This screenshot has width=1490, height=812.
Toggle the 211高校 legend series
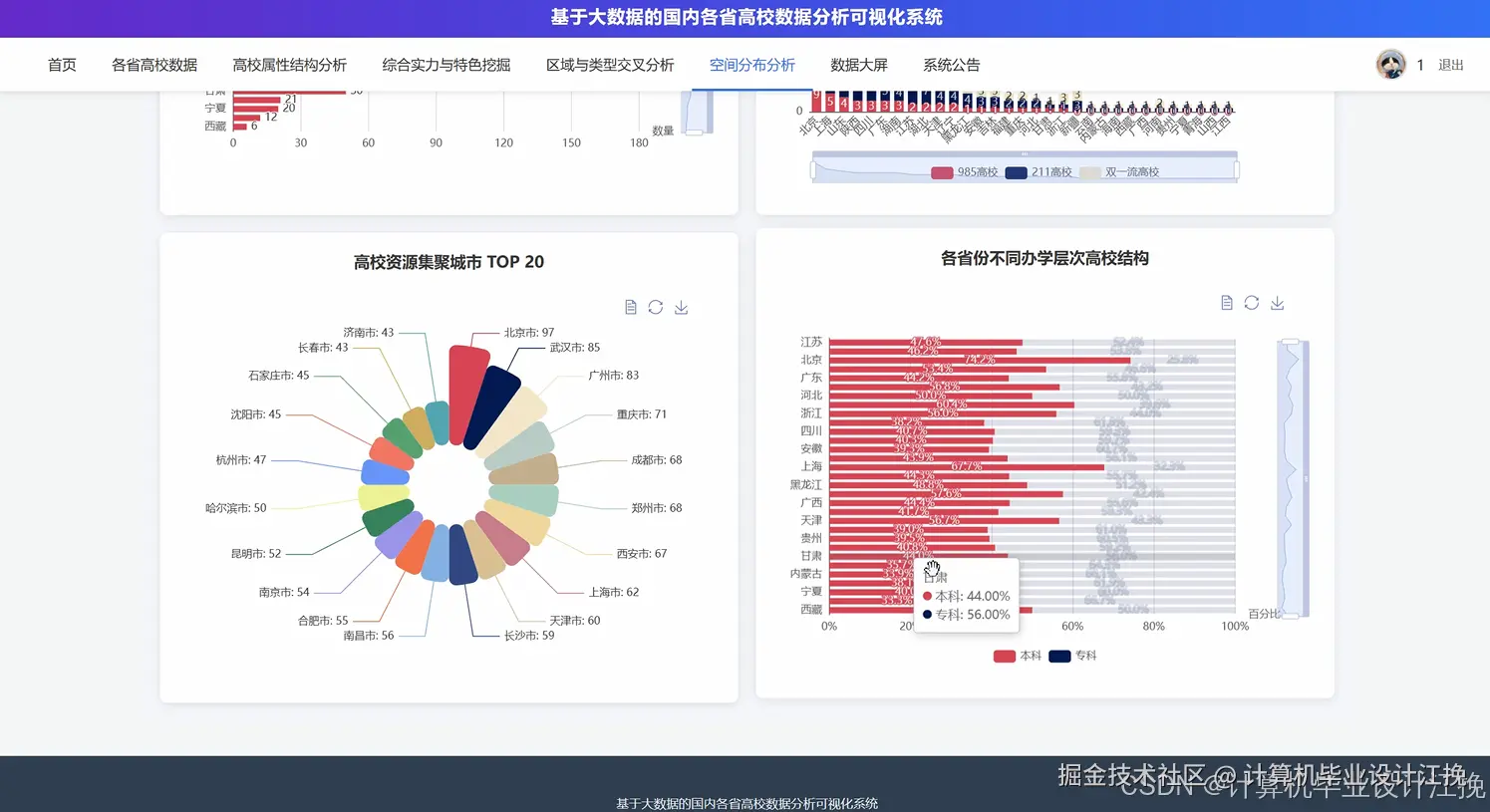pyautogui.click(x=1039, y=172)
